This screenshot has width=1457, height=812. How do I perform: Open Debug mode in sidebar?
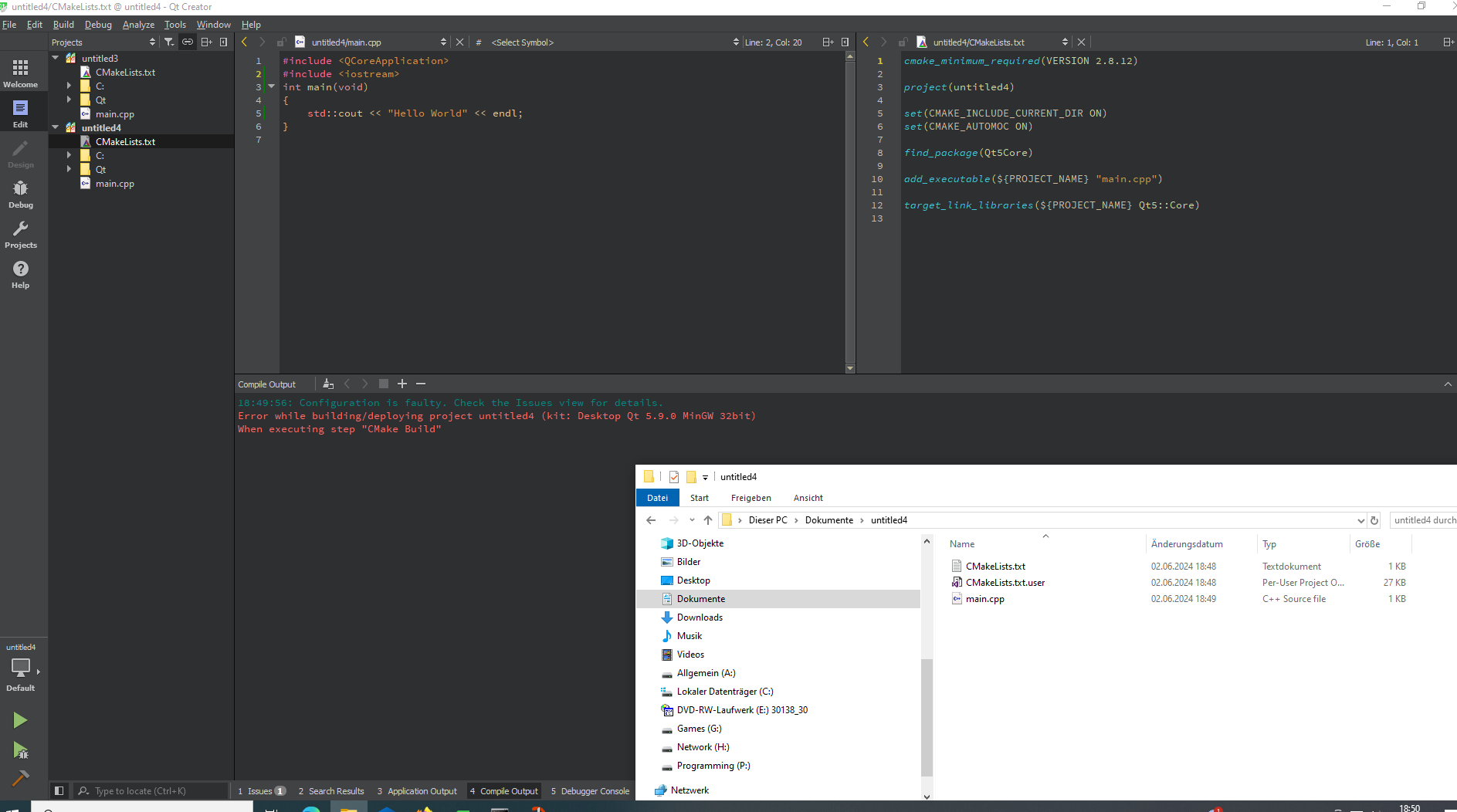coord(21,195)
